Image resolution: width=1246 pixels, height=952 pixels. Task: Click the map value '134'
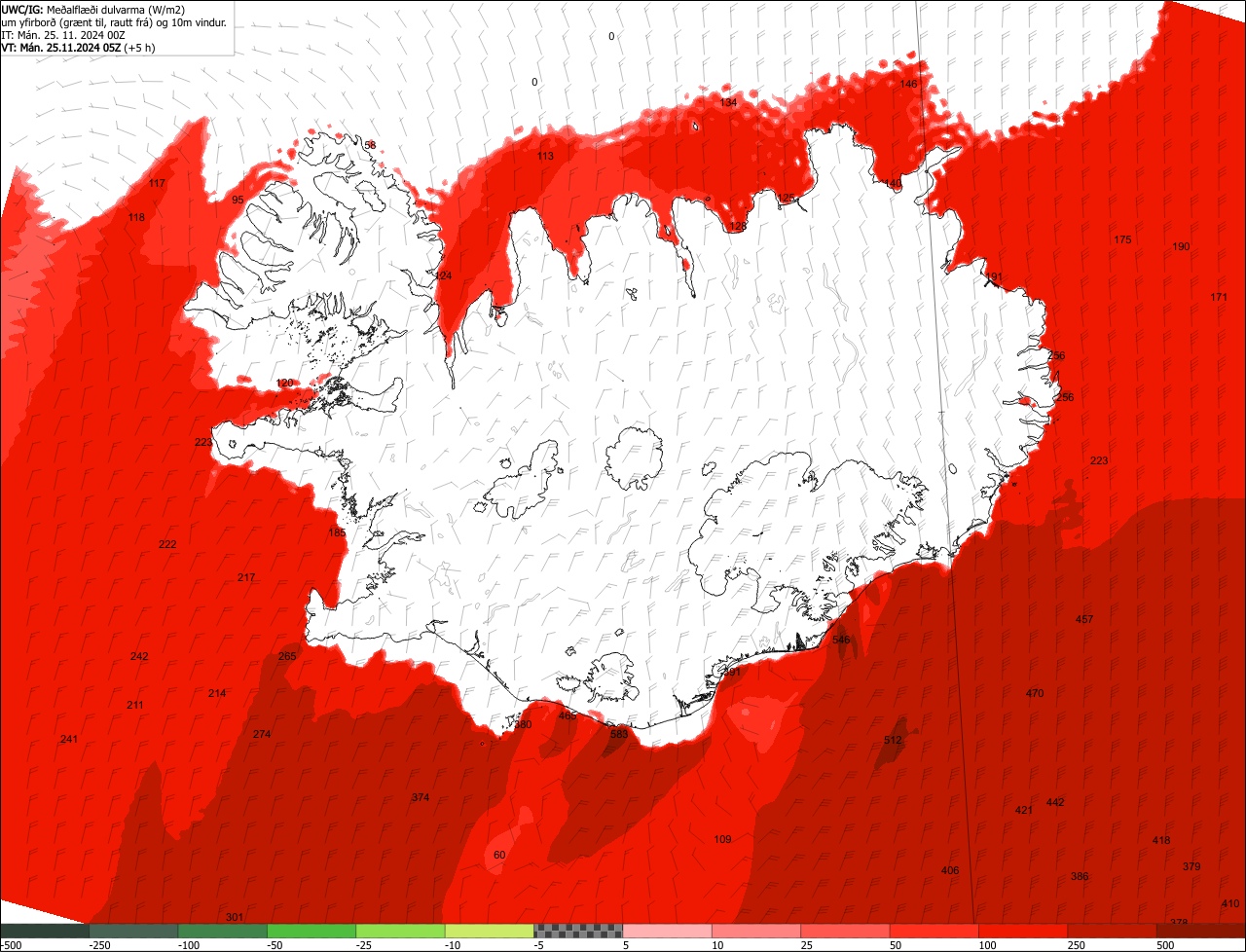(728, 102)
